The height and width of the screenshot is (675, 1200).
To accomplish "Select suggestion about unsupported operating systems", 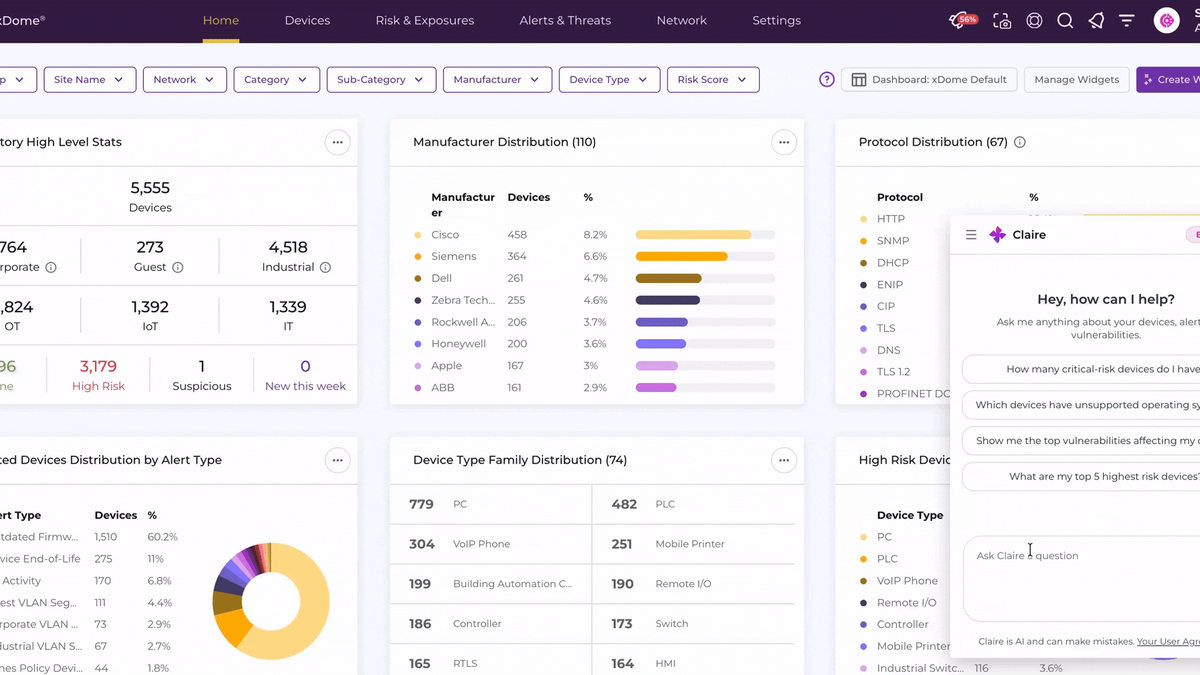I will [x=1081, y=405].
